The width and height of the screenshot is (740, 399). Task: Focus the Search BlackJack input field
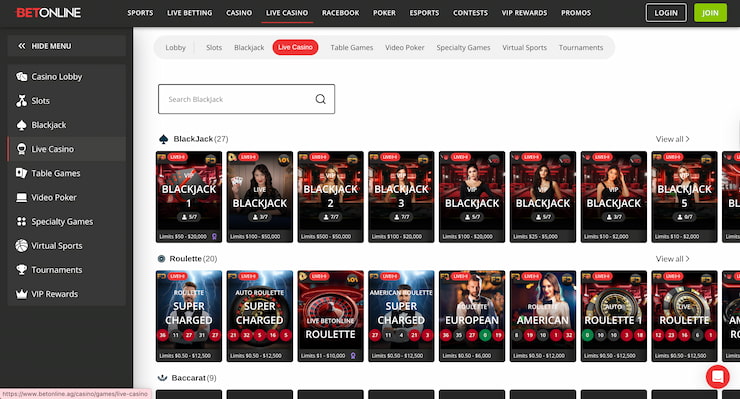pyautogui.click(x=246, y=99)
